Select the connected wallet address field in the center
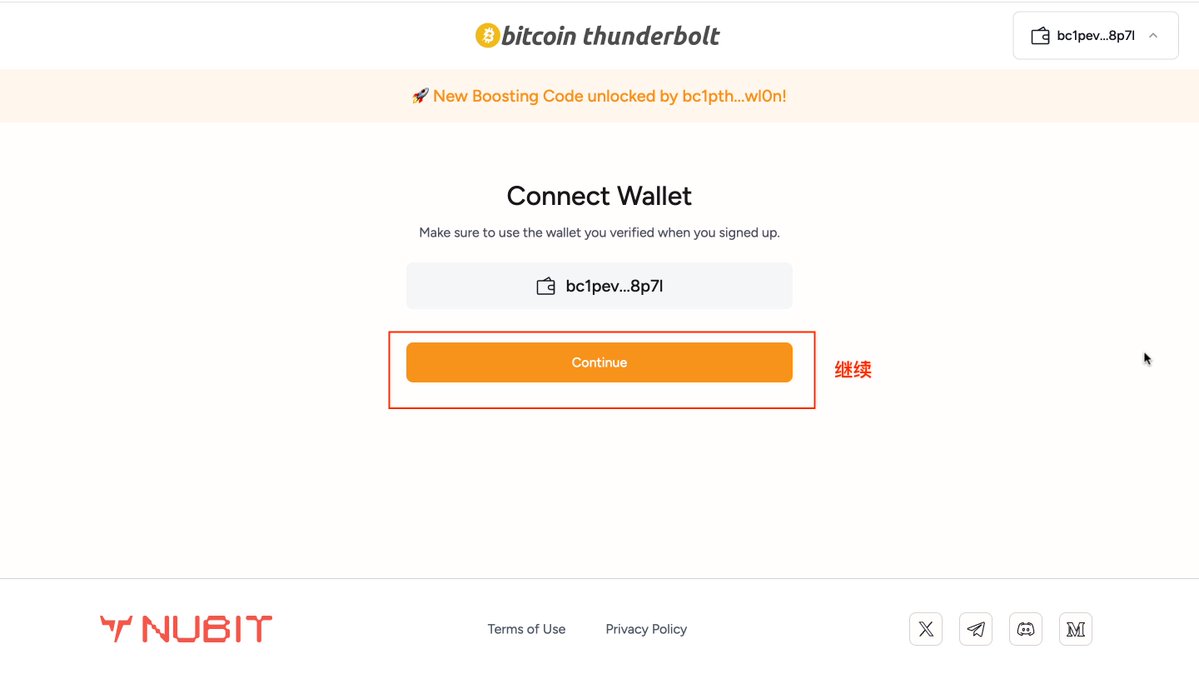The width and height of the screenshot is (1199, 679). point(599,286)
